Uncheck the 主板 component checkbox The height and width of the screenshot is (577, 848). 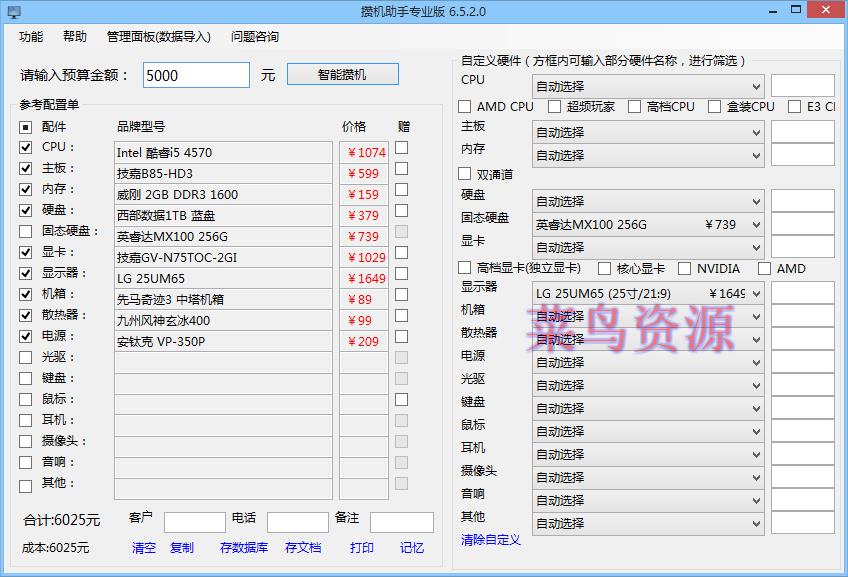click(x=25, y=168)
